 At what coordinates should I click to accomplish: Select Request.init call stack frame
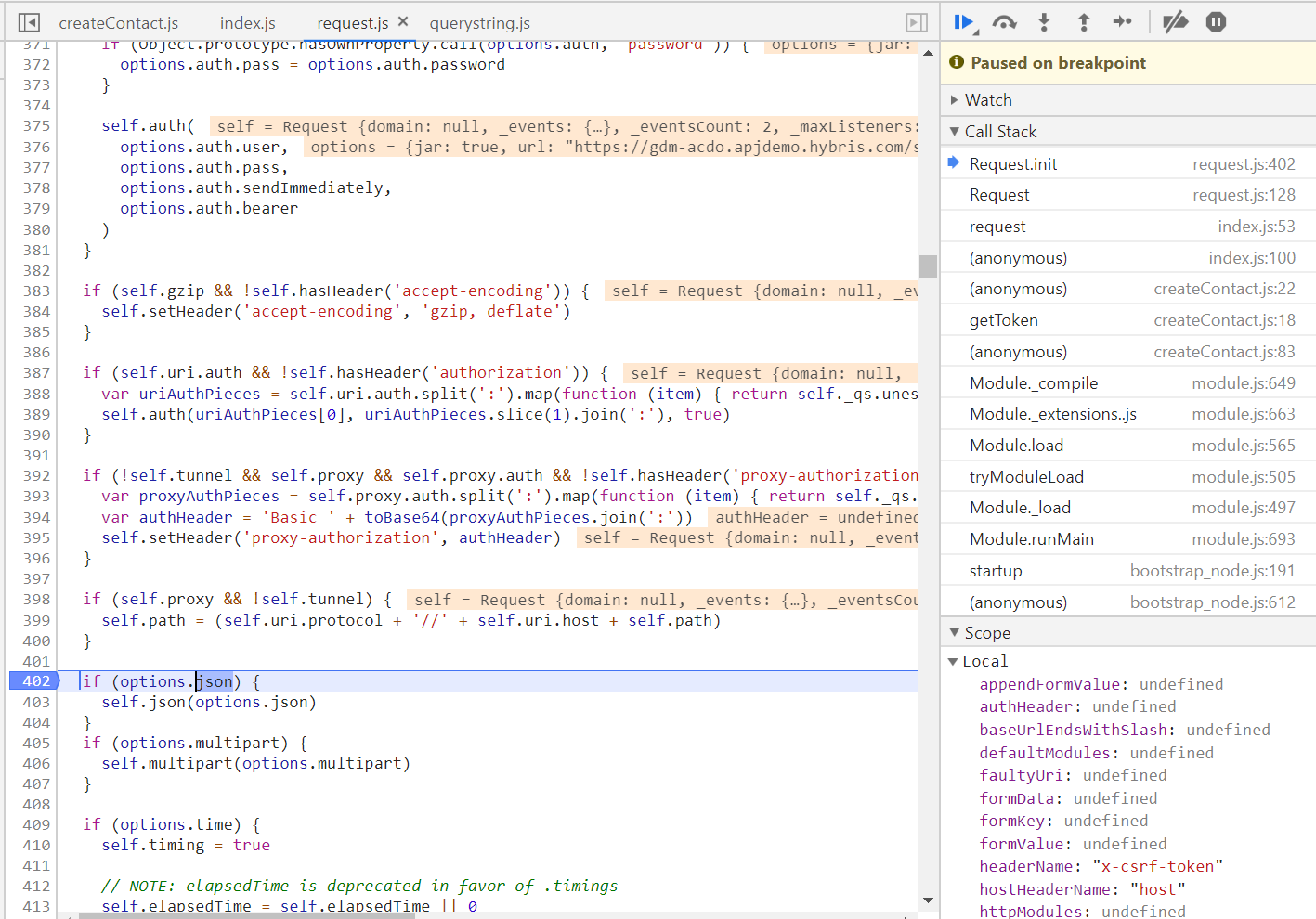[1127, 164]
